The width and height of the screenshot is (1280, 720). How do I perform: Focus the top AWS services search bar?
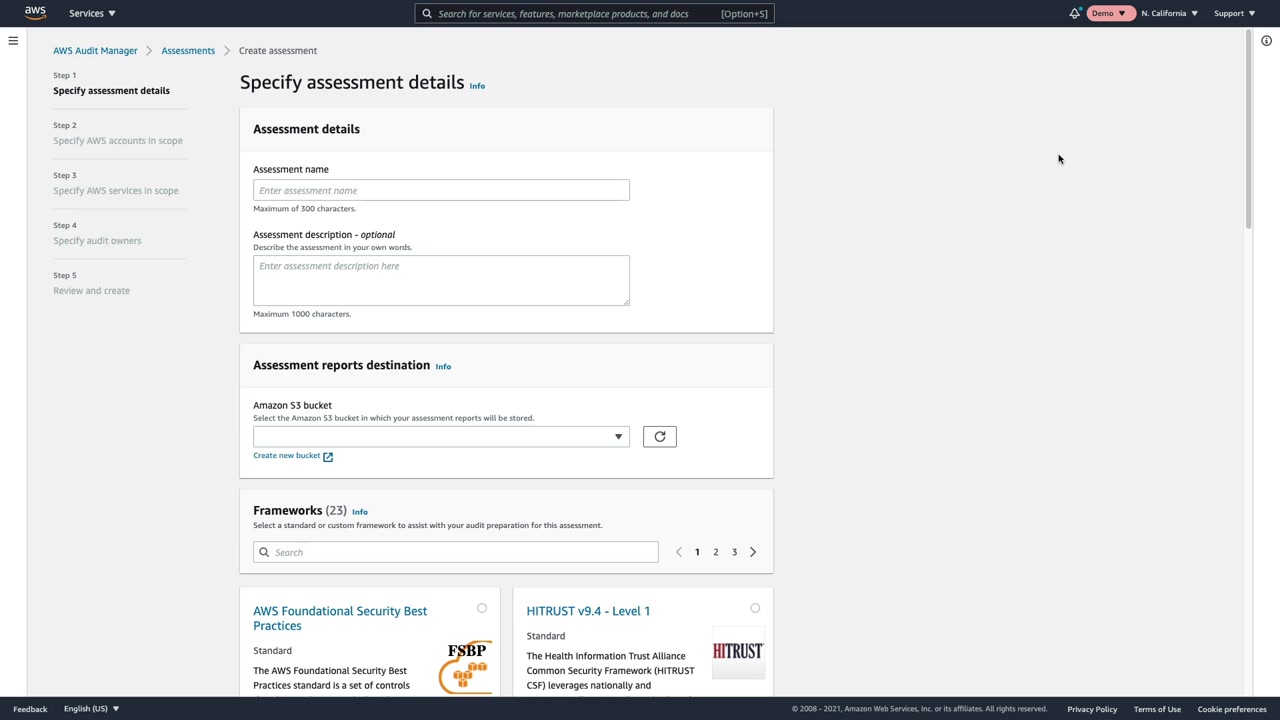click(x=594, y=14)
